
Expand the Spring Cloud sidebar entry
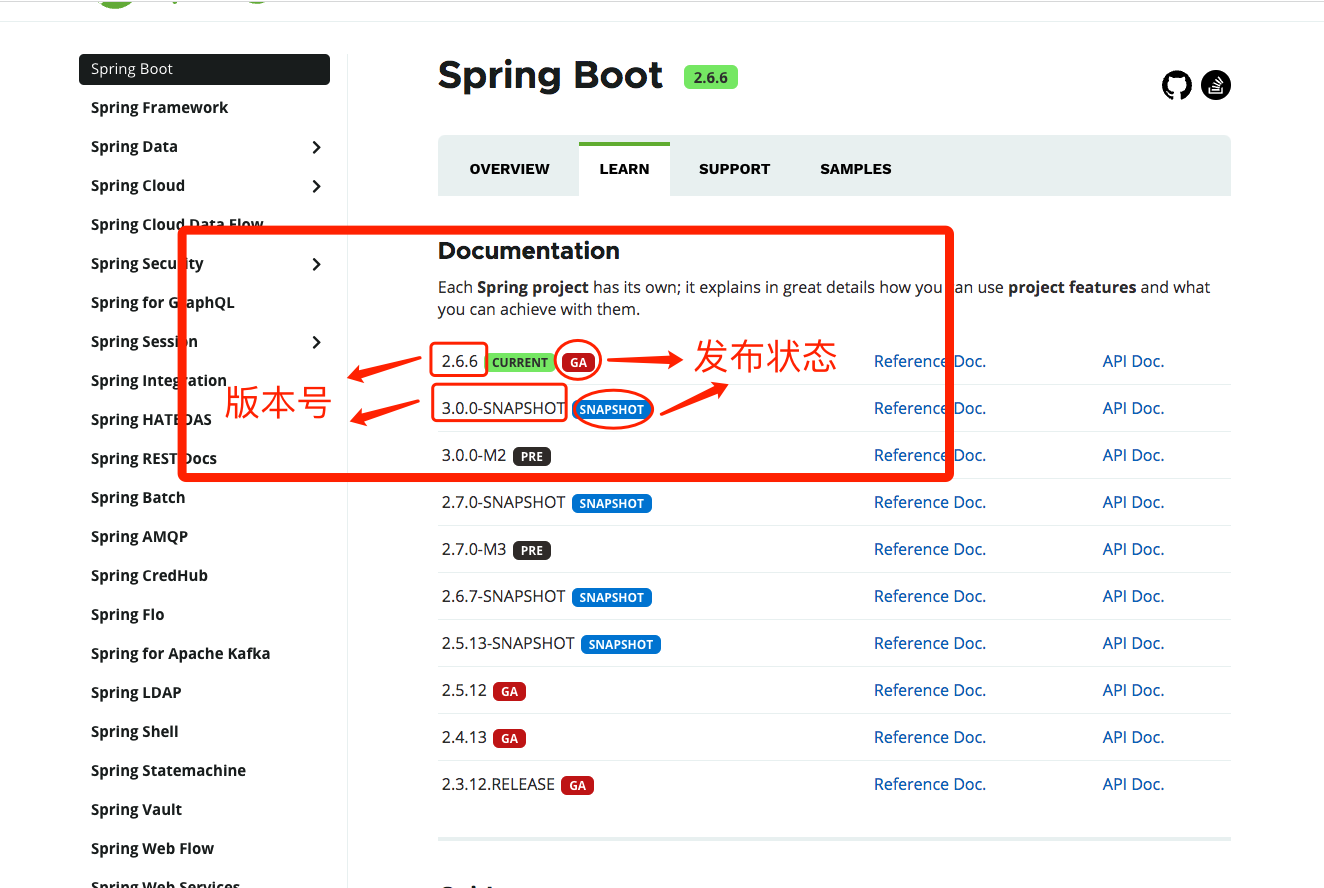pos(317,186)
